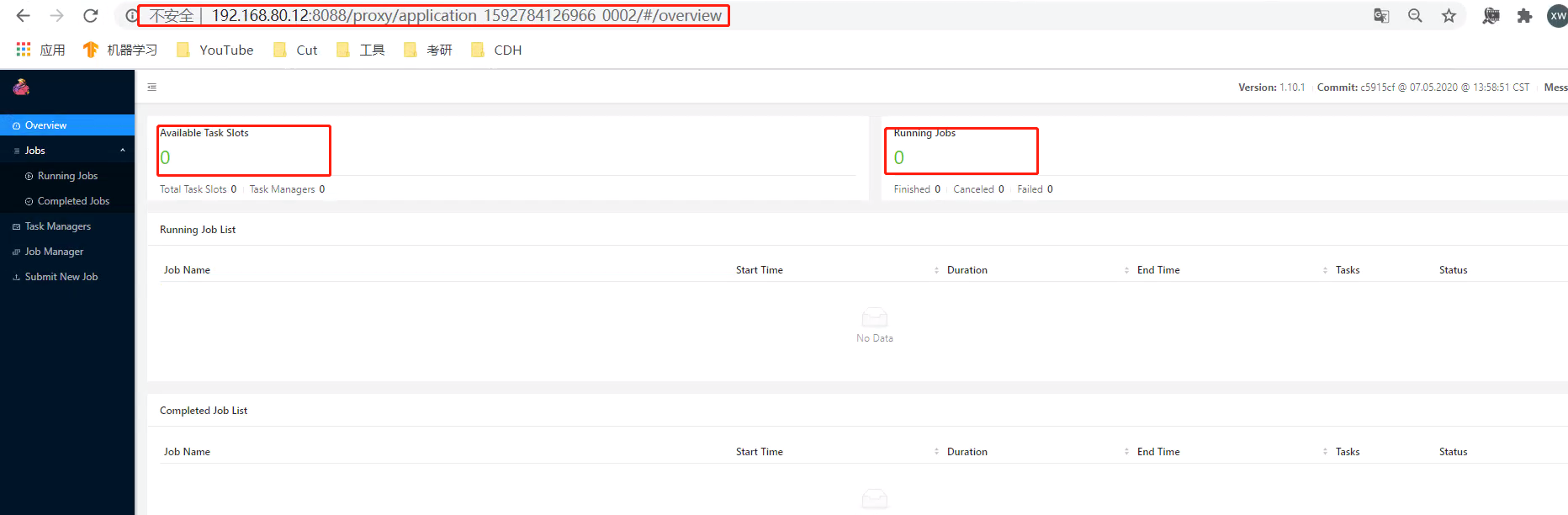Bookmark this page with star icon

(x=1449, y=15)
